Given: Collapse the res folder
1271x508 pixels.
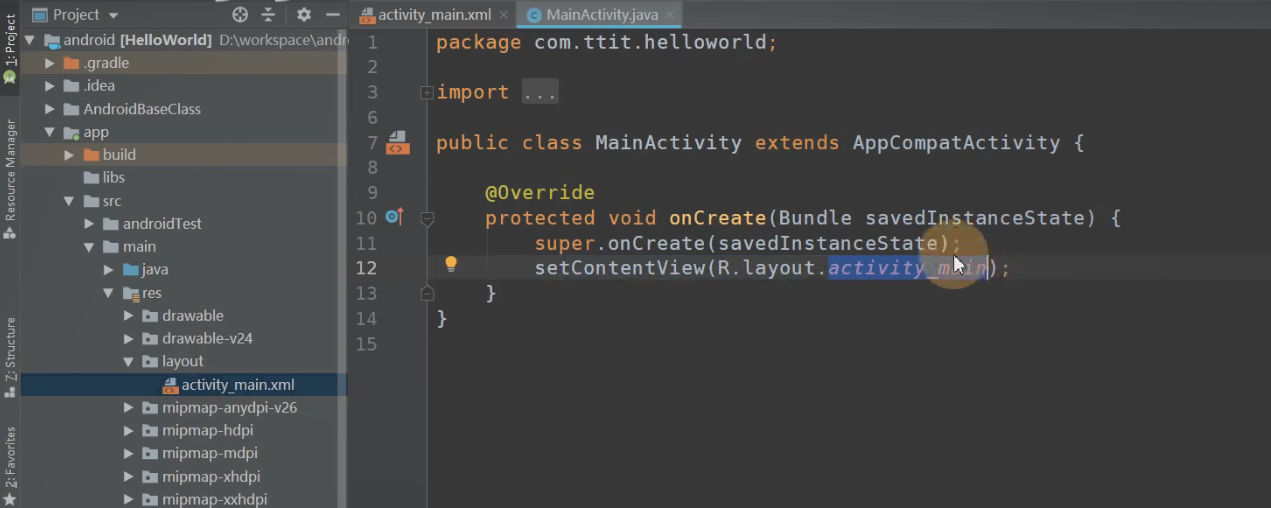Looking at the screenshot, I should pos(109,293).
